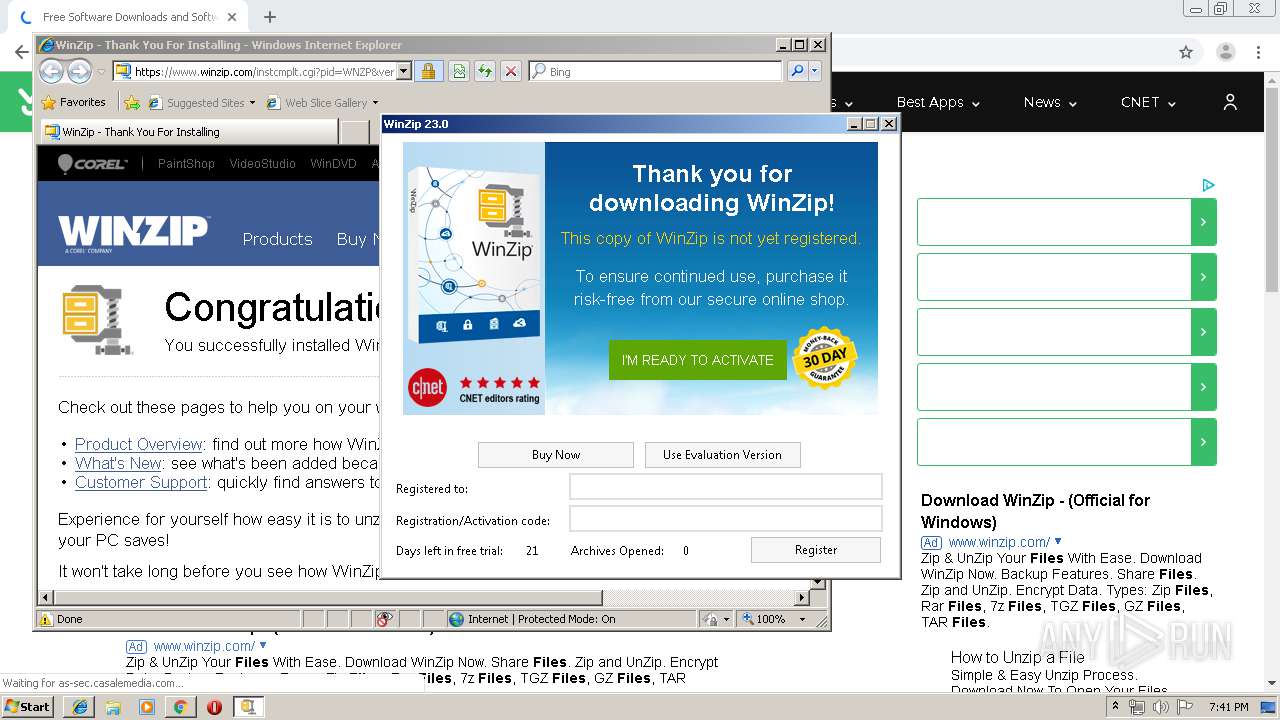Close the Chrome tab with X

(233, 17)
